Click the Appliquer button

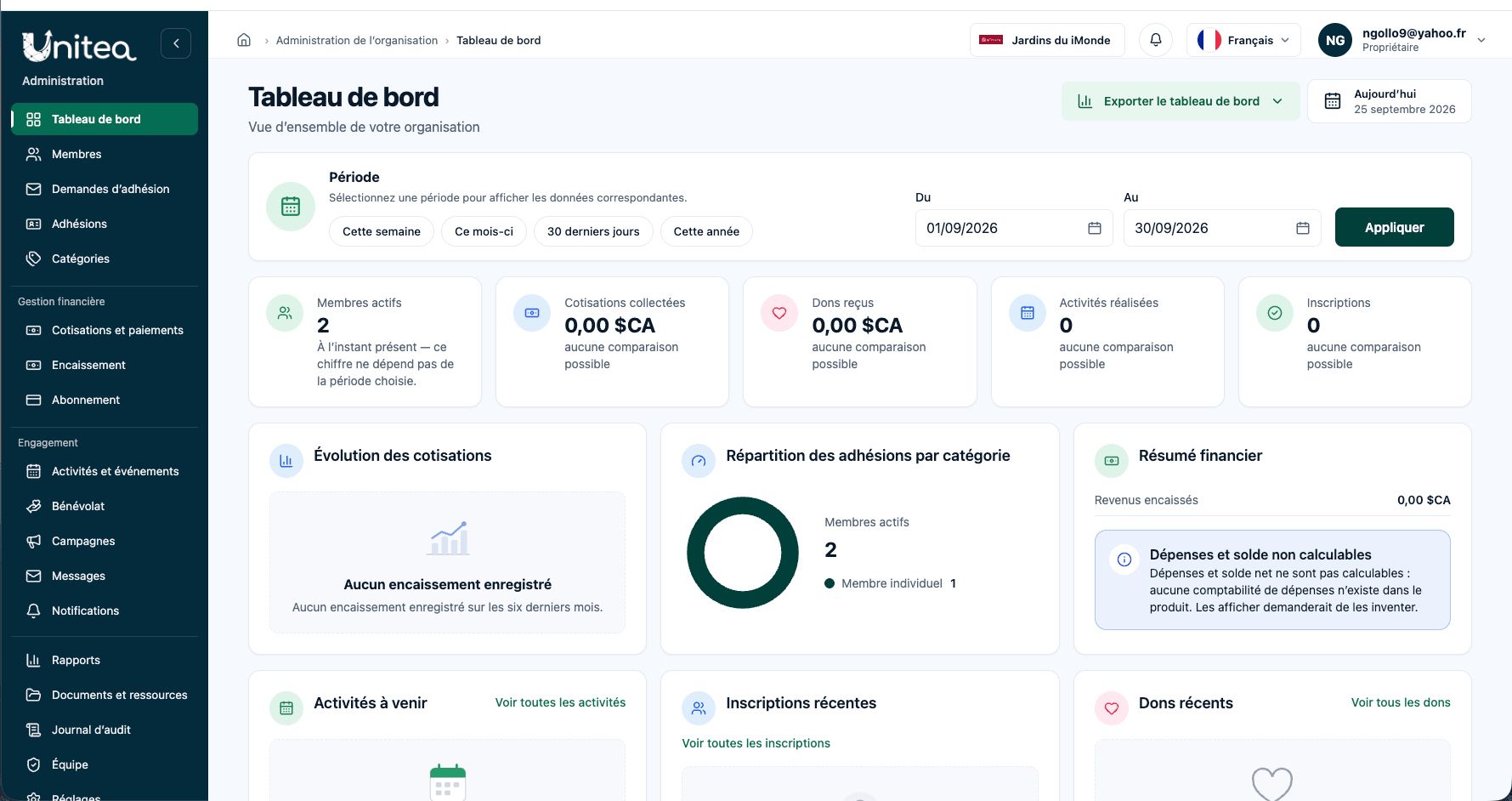click(x=1394, y=227)
